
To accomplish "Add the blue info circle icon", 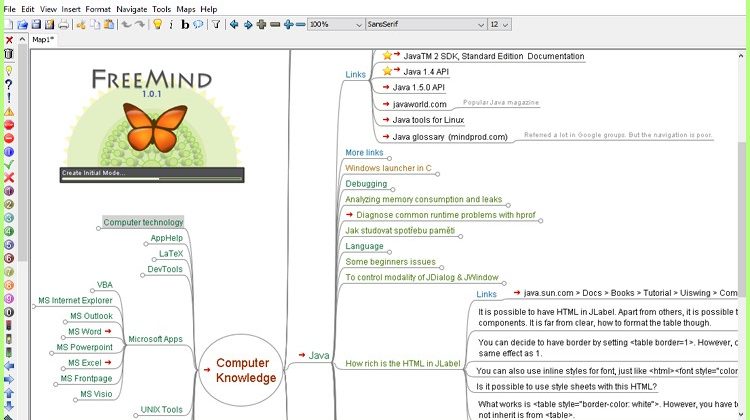I will (9, 152).
